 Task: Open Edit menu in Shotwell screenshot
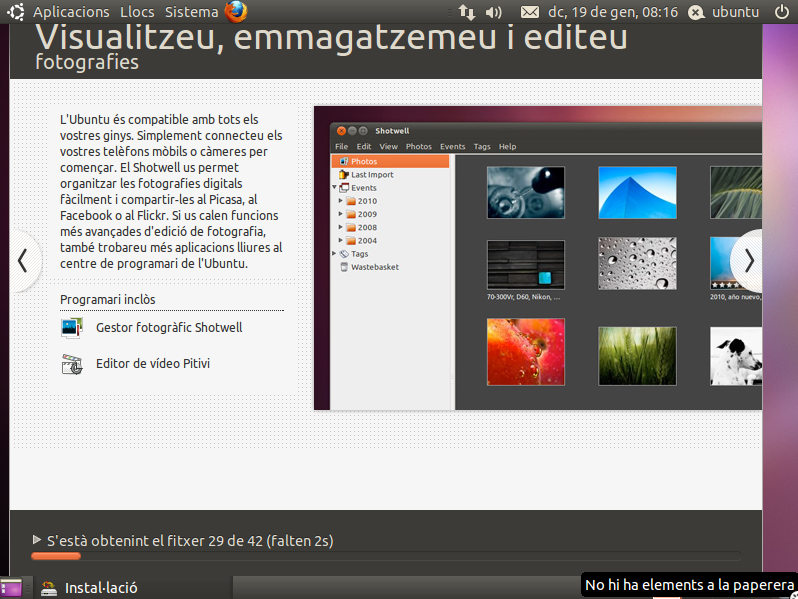[x=363, y=147]
